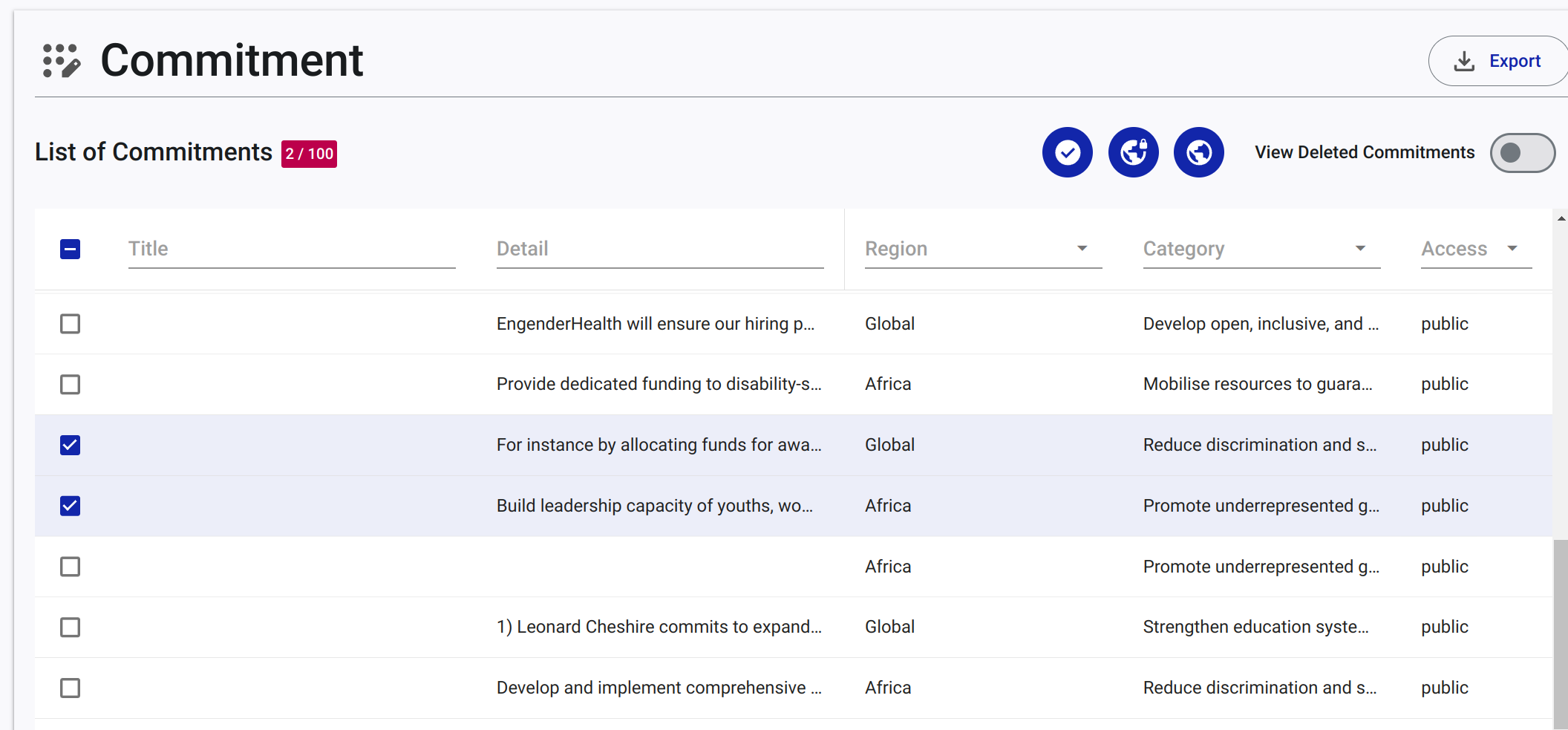Click 'Promote underrepresented g...' in Build leadership row
This screenshot has height=730, width=1568.
click(1261, 506)
